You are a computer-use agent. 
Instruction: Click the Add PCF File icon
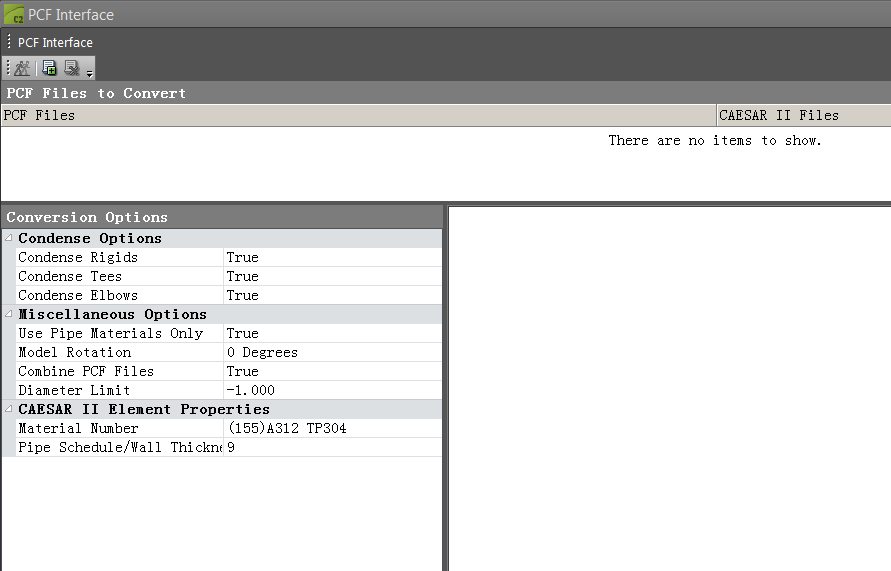click(49, 68)
